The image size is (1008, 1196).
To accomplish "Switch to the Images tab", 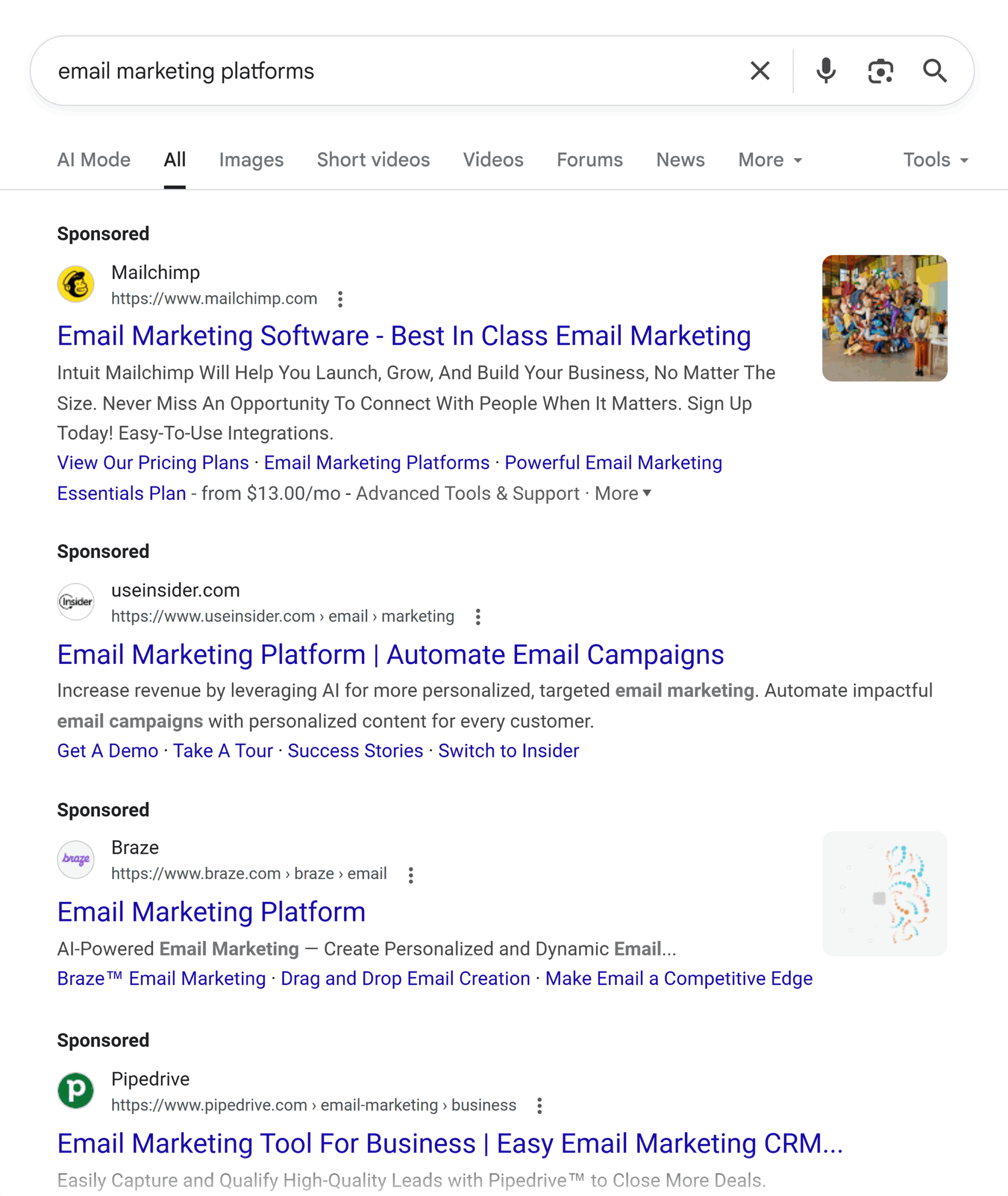I will [251, 160].
